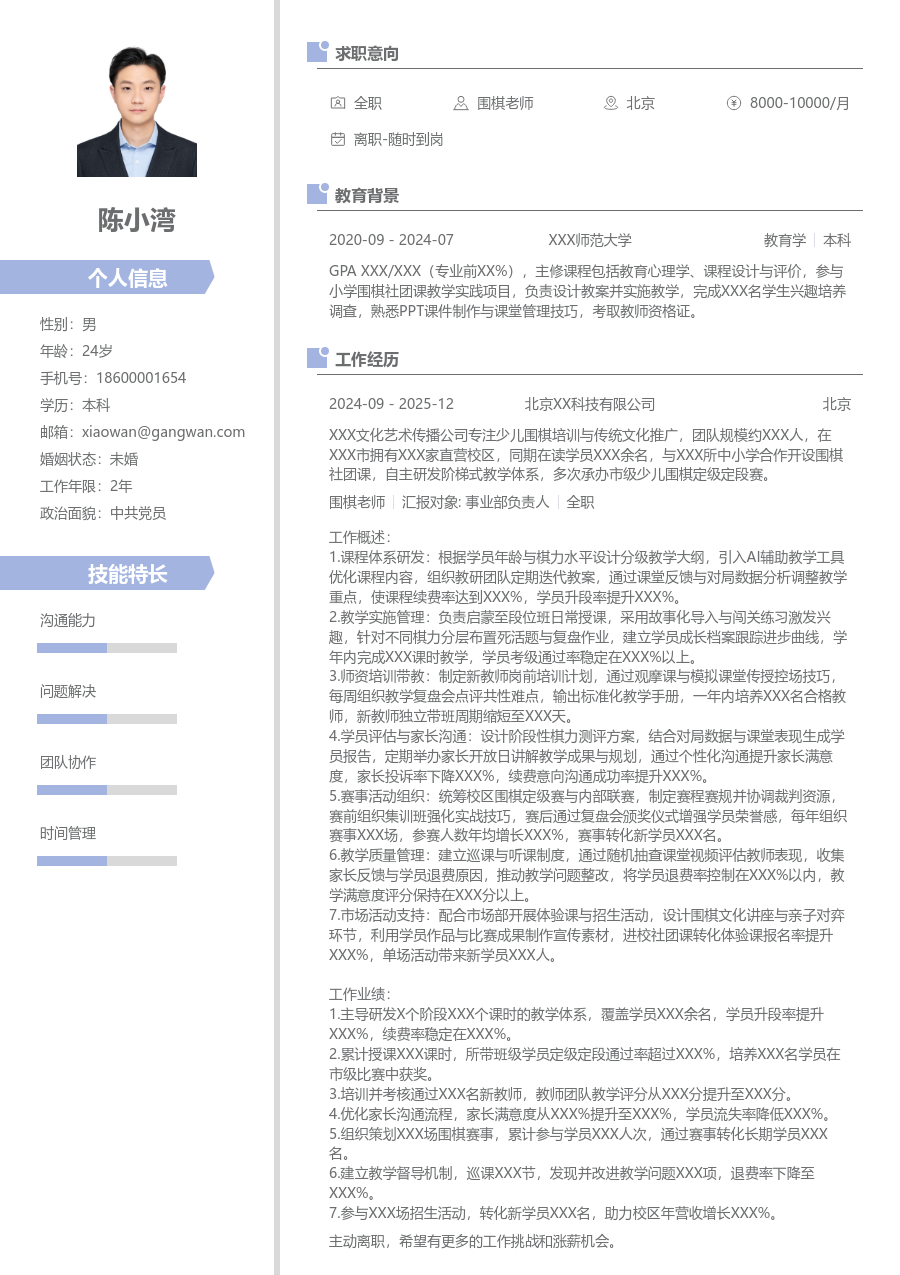
Task: Select the 个人信息 section banner
Action: point(107,277)
